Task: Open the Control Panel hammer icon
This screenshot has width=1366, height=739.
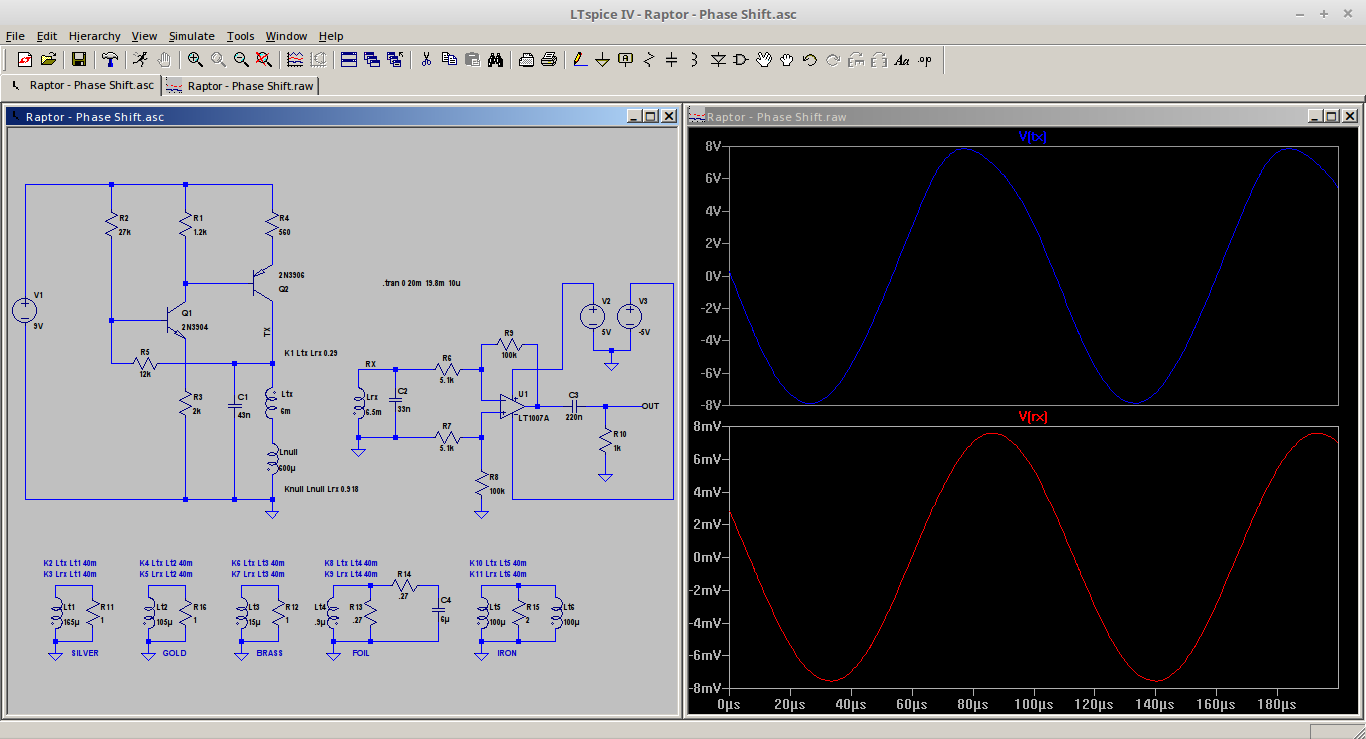Action: [110, 60]
